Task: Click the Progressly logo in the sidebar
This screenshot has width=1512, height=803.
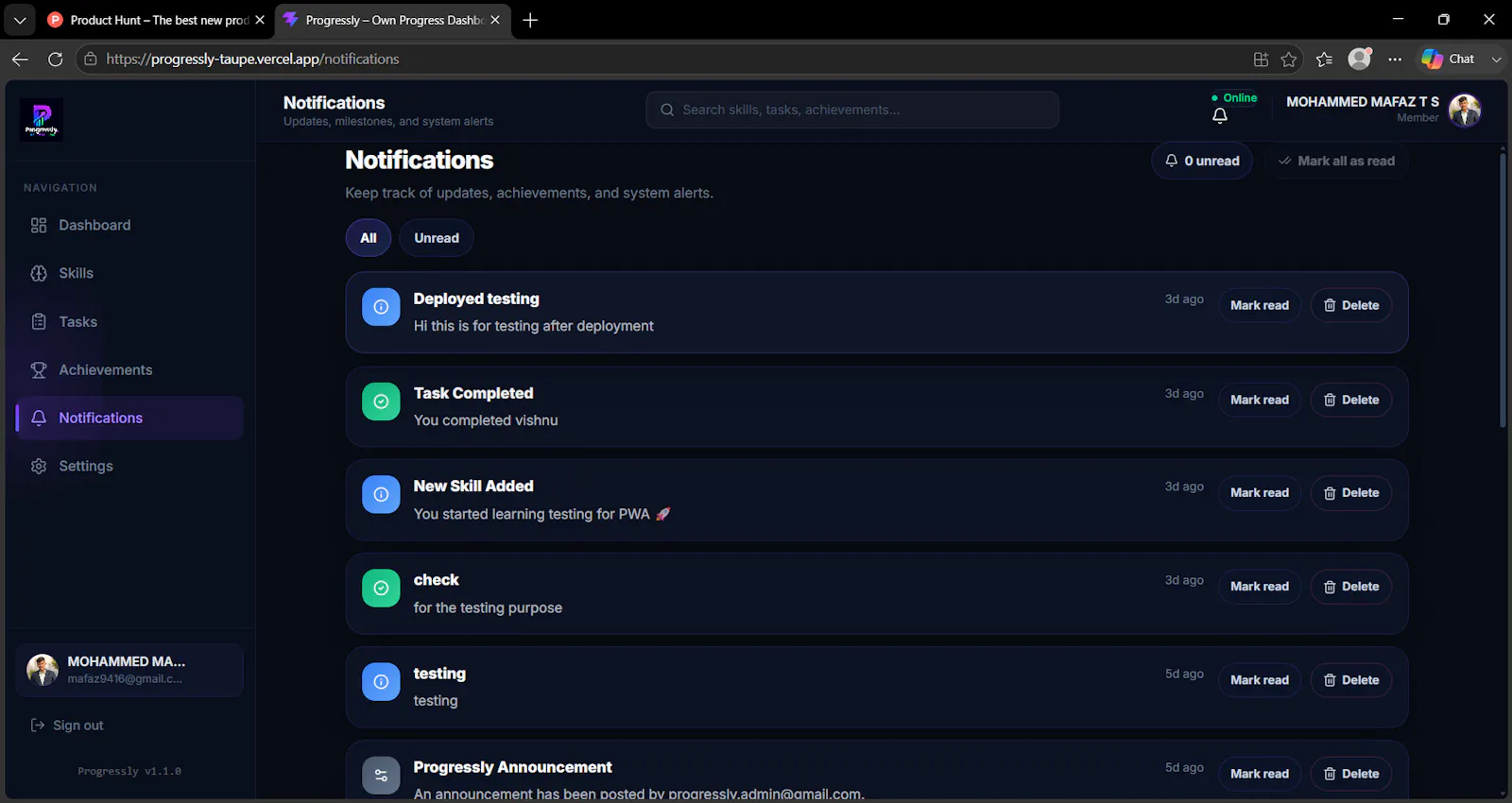Action: point(42,120)
